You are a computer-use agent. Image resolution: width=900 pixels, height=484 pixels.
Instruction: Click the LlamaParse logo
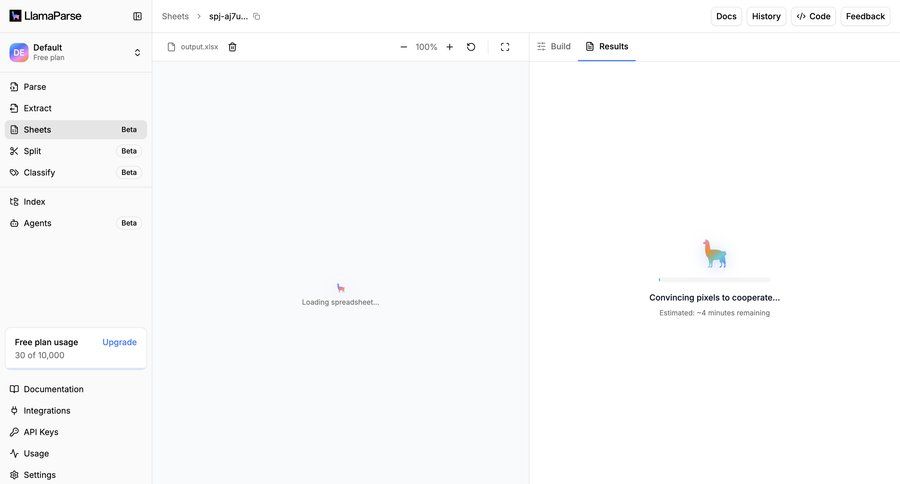(46, 16)
